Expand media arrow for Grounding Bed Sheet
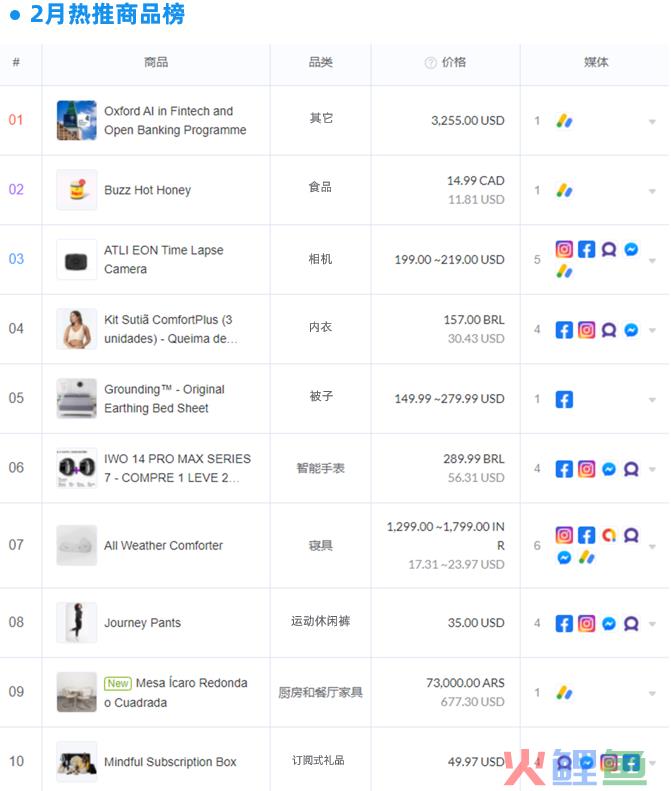This screenshot has height=791, width=671. 652,400
